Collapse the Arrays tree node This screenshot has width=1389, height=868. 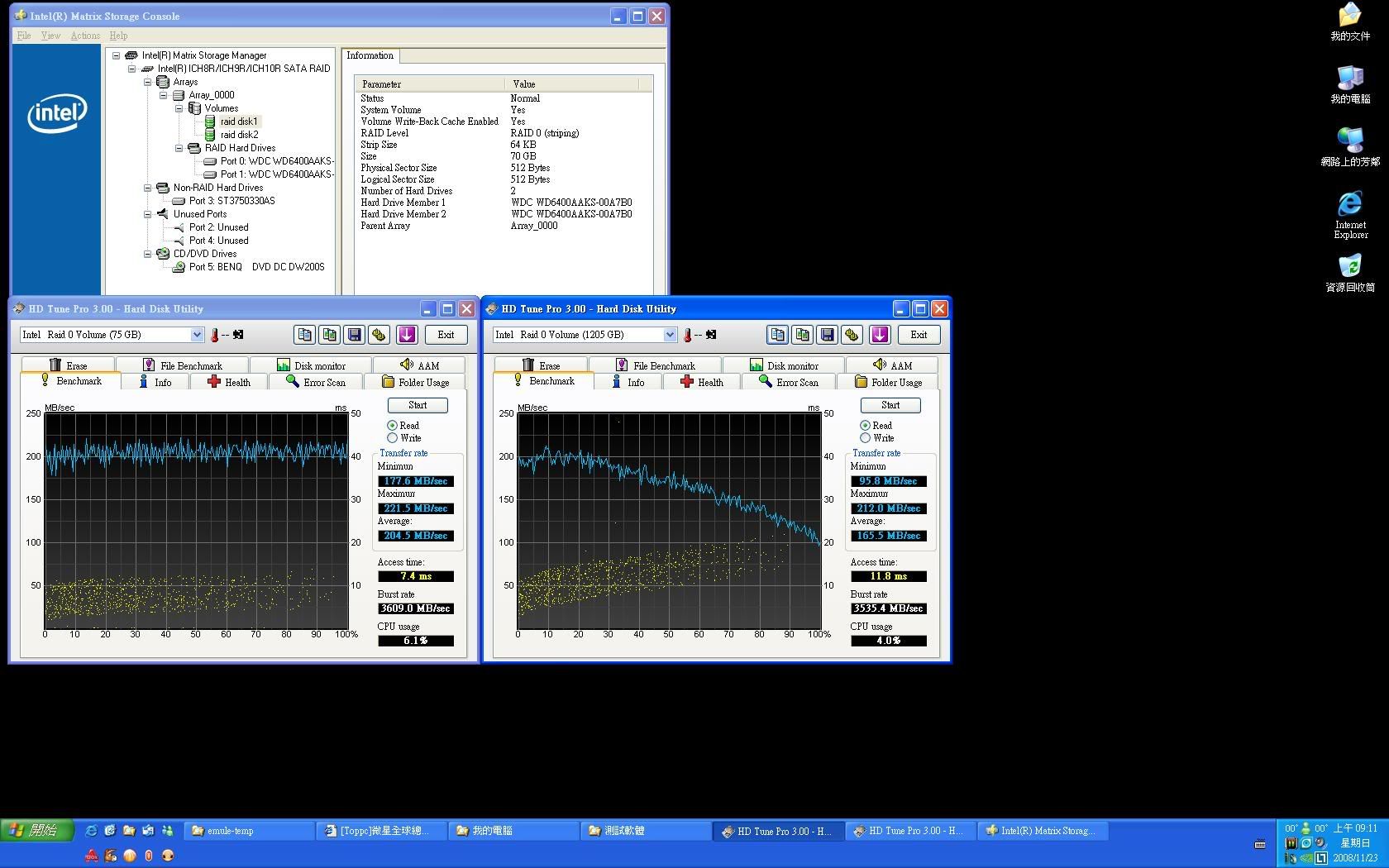click(x=147, y=82)
